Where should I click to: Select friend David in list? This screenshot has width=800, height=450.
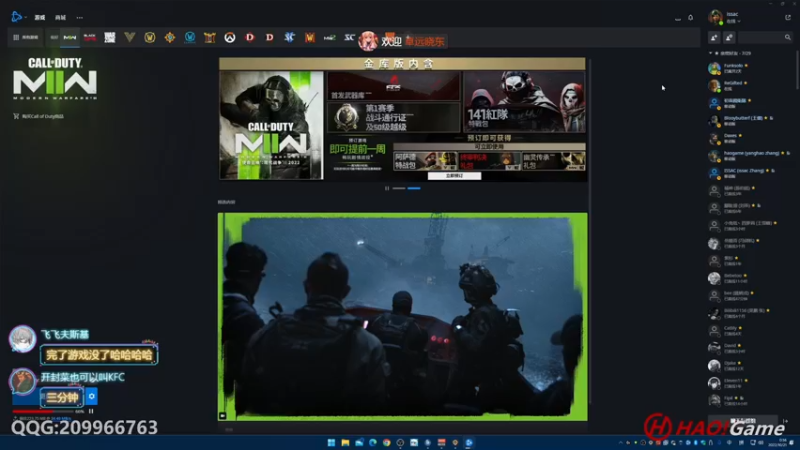(x=750, y=348)
